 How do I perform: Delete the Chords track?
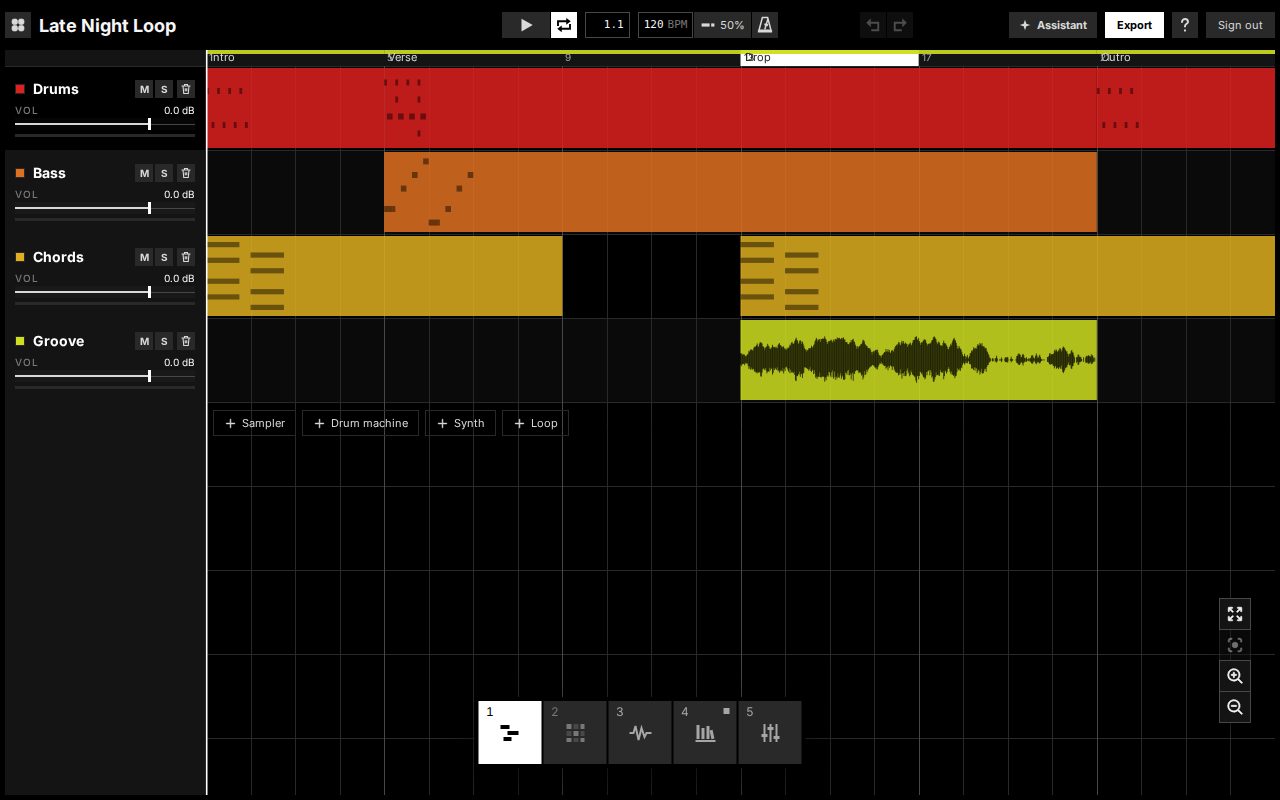tap(185, 257)
